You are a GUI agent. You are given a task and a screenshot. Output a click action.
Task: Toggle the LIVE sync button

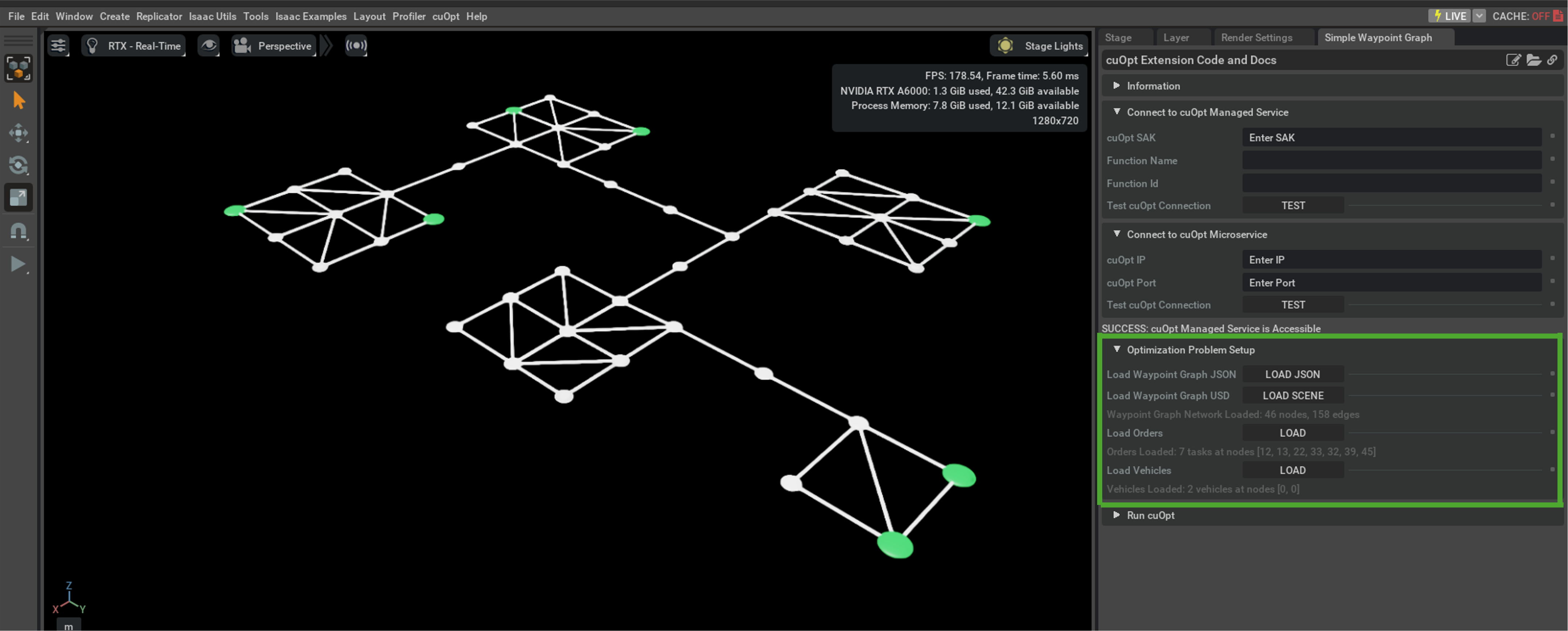(x=1449, y=16)
